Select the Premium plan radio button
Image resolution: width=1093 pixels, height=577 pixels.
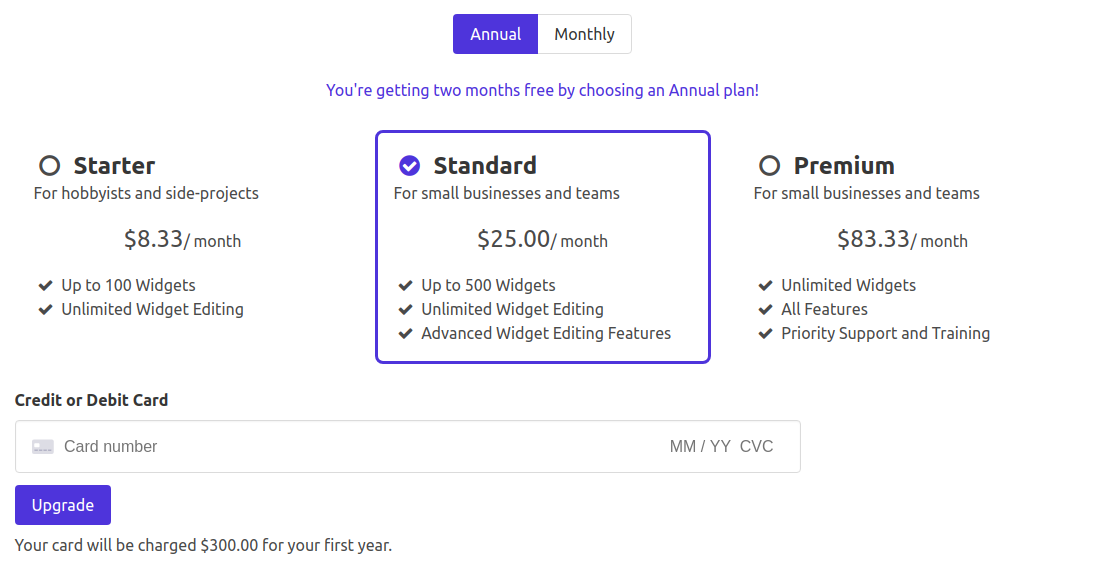click(x=768, y=165)
